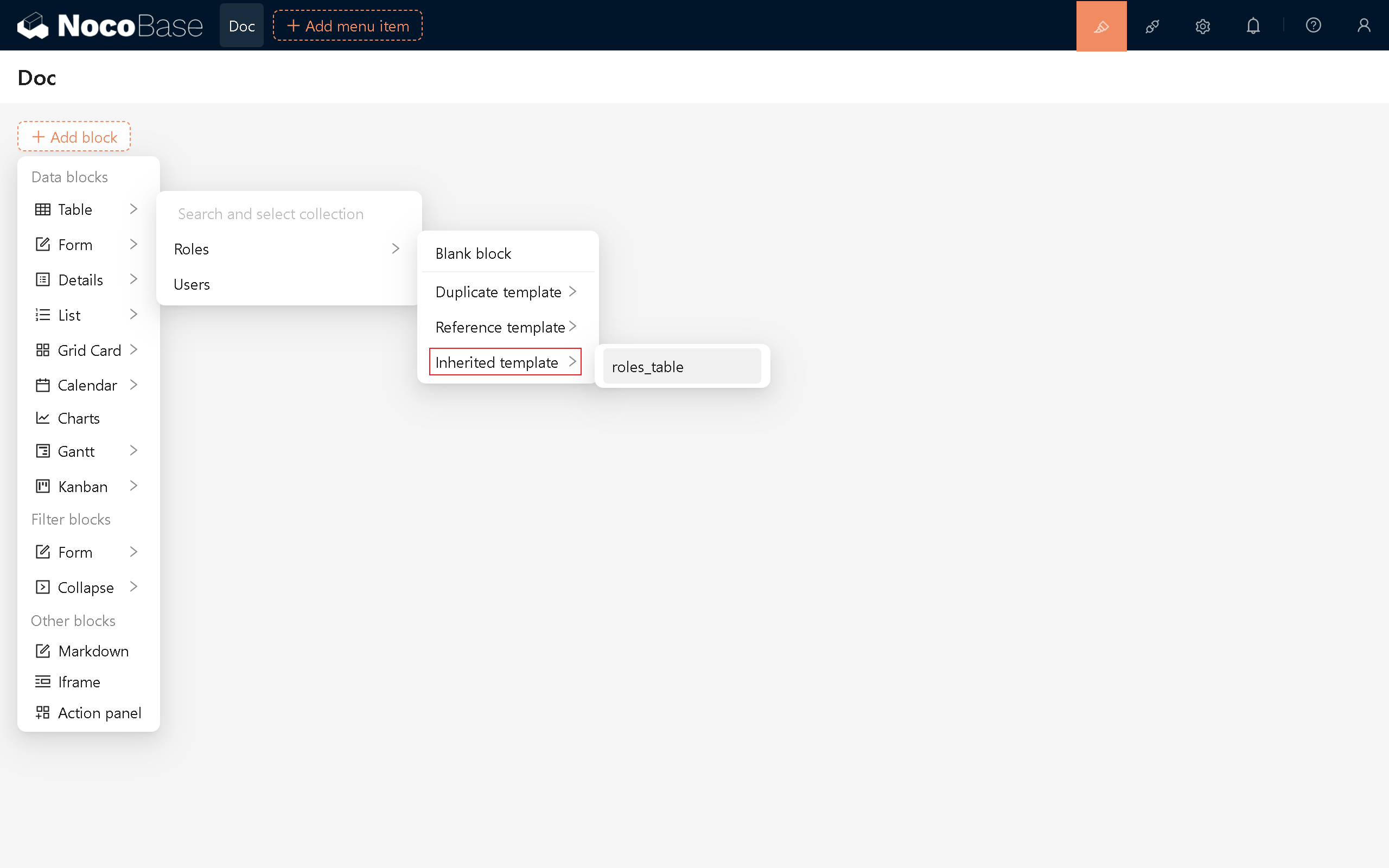
Task: Add an Action panel block
Action: coord(99,712)
